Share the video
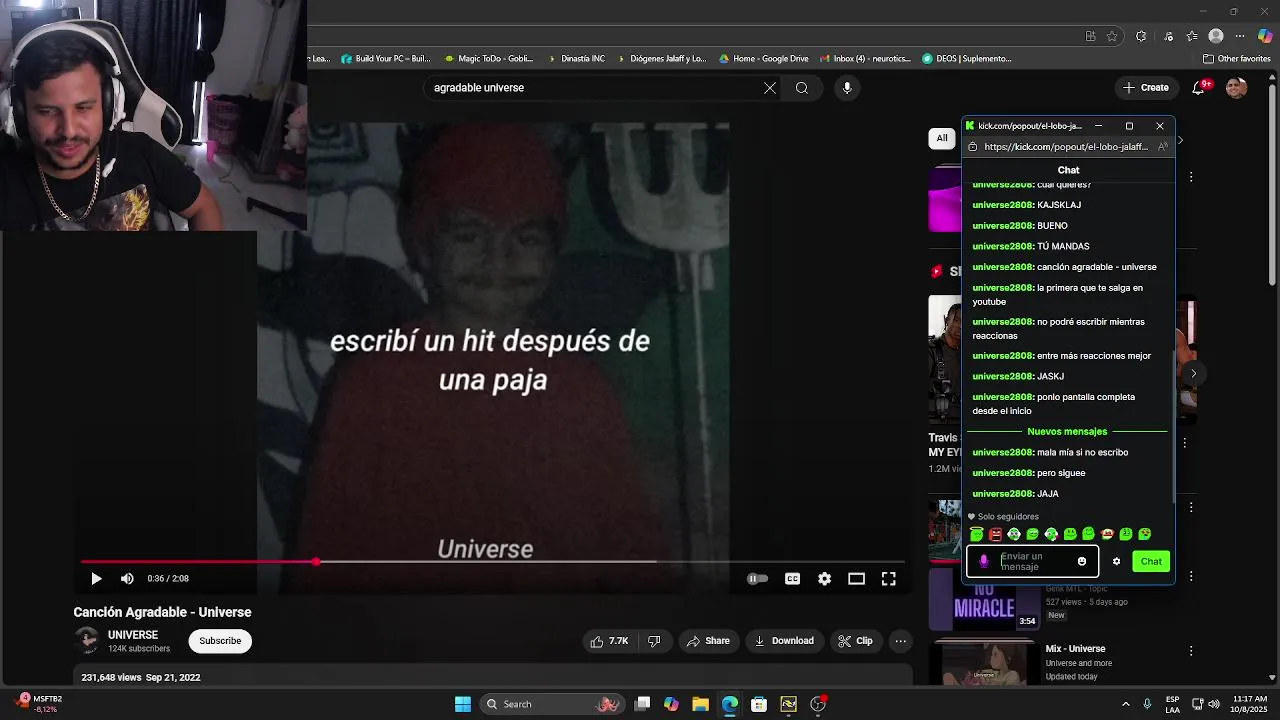 (x=708, y=641)
